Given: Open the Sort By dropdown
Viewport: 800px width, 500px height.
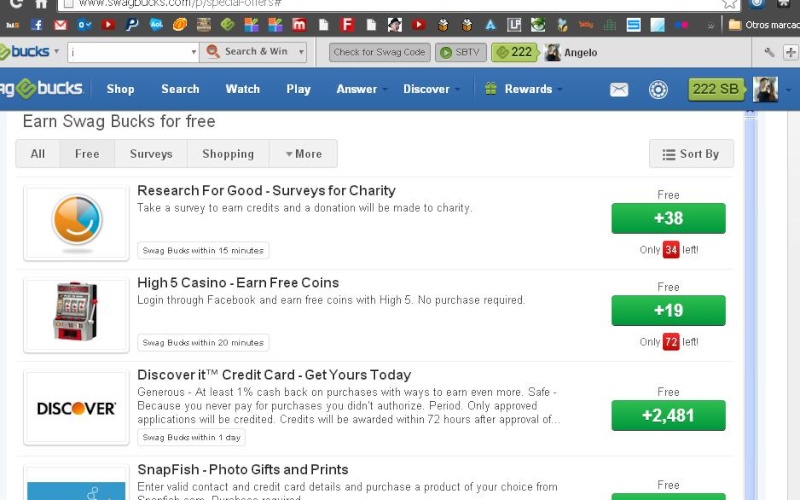Looking at the screenshot, I should click(691, 154).
